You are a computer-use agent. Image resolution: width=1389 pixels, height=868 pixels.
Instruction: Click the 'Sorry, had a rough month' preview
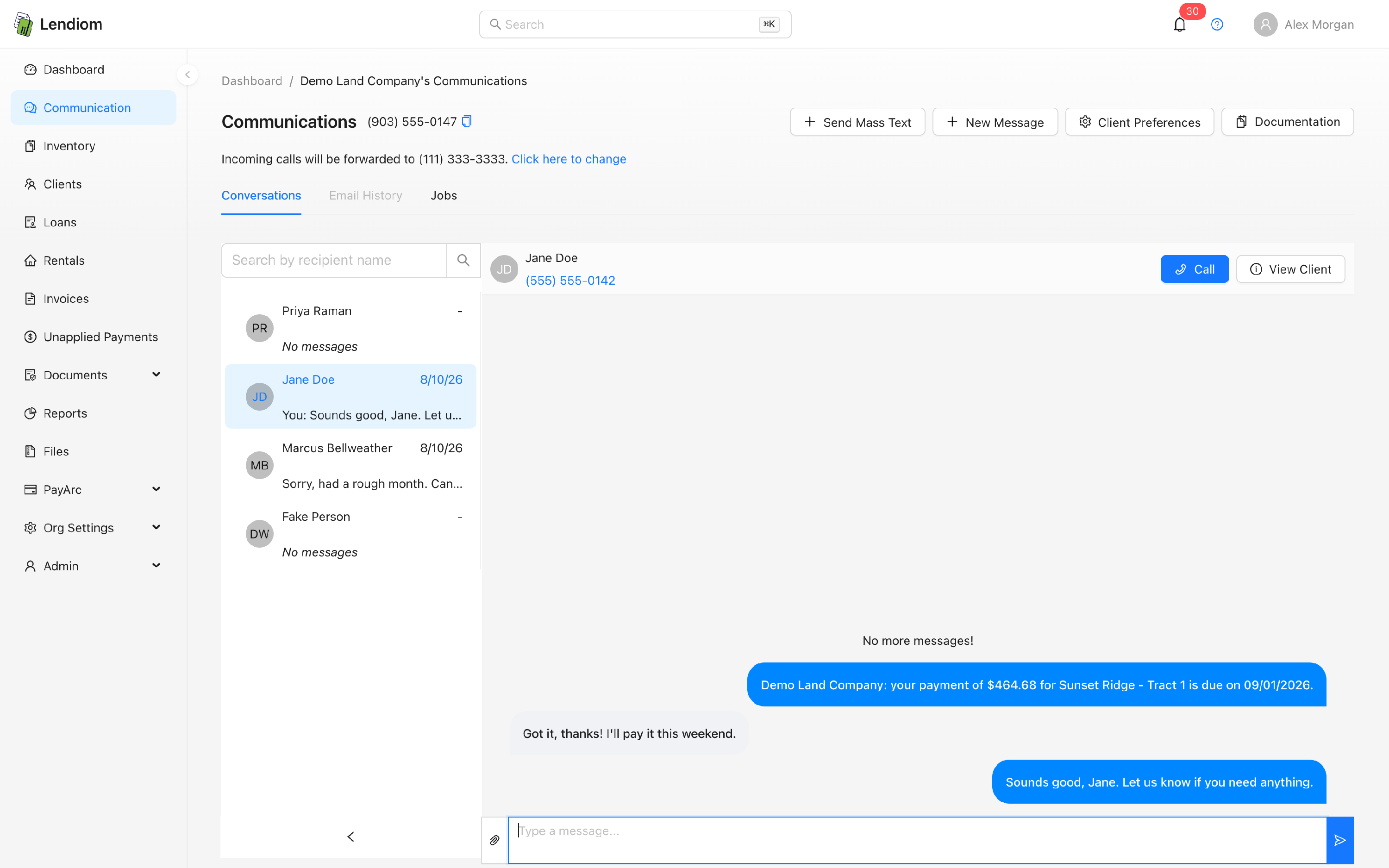pos(372,484)
